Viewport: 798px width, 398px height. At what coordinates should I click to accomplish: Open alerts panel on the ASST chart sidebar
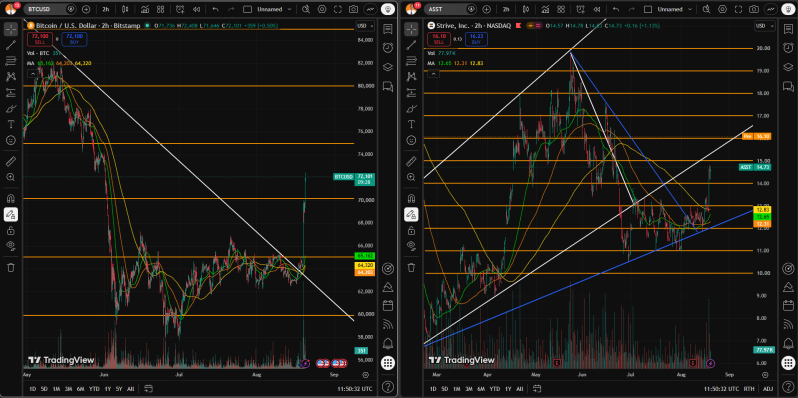[788, 47]
